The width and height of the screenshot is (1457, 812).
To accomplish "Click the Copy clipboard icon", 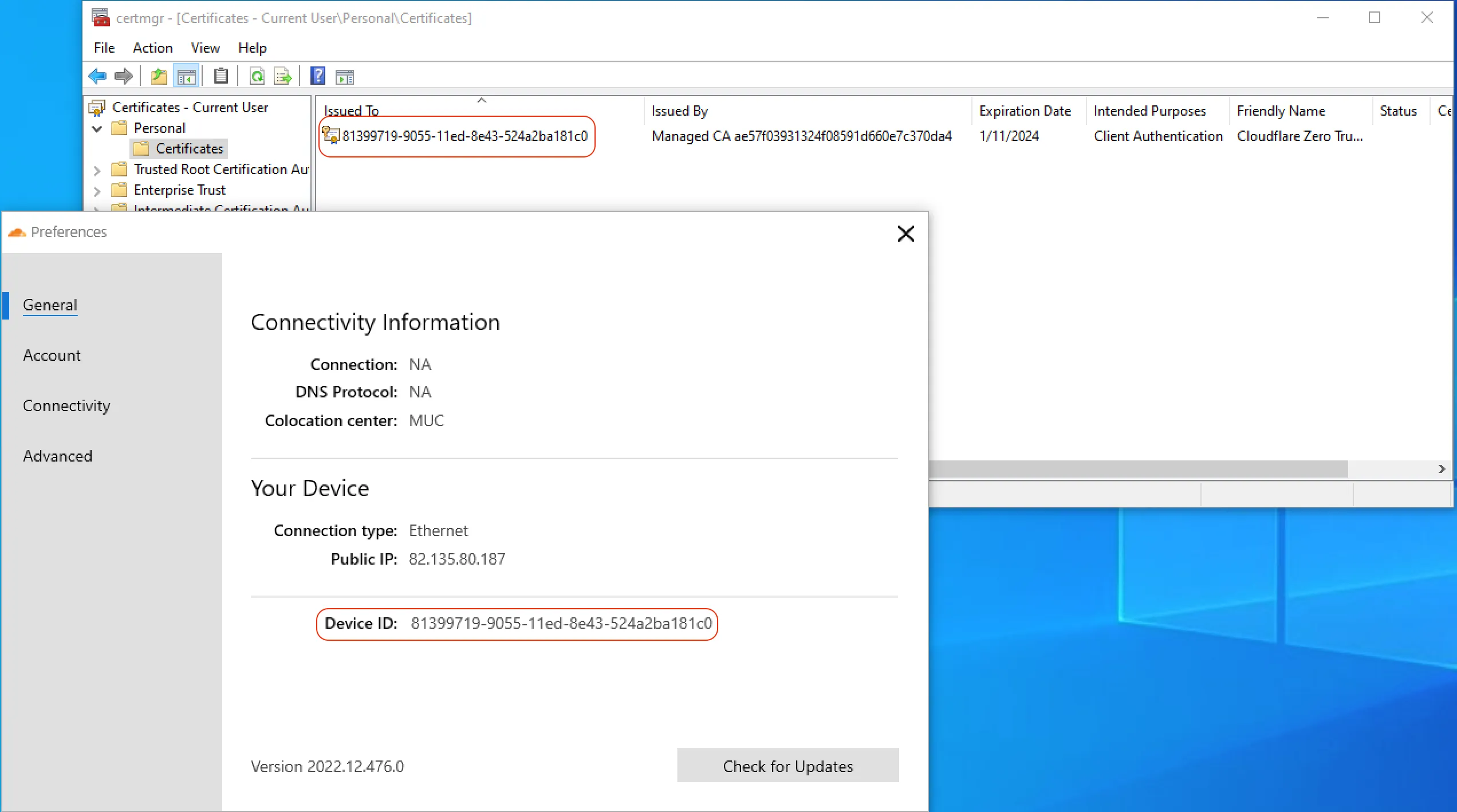I will click(221, 76).
